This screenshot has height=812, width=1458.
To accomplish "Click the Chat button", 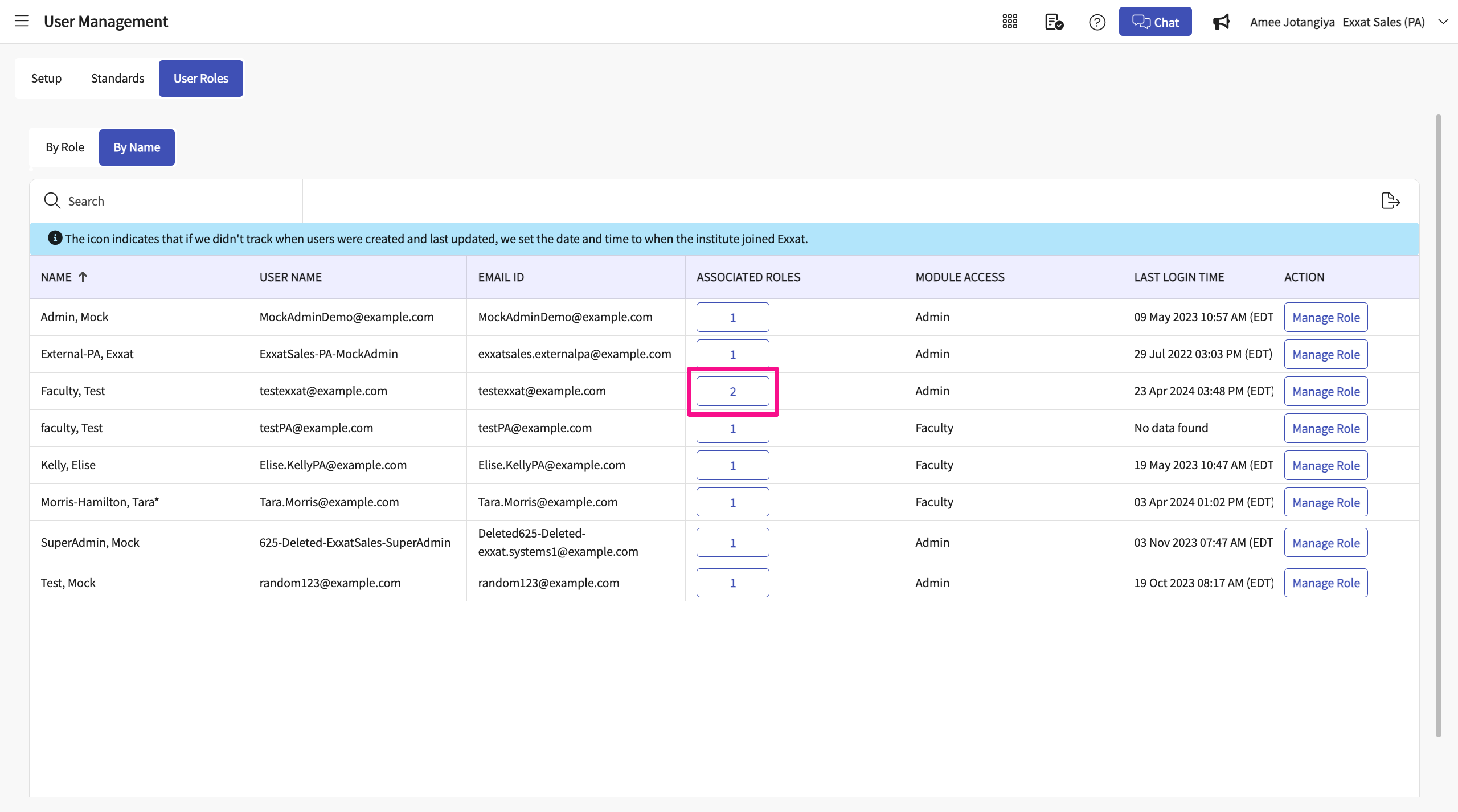I will pyautogui.click(x=1155, y=22).
